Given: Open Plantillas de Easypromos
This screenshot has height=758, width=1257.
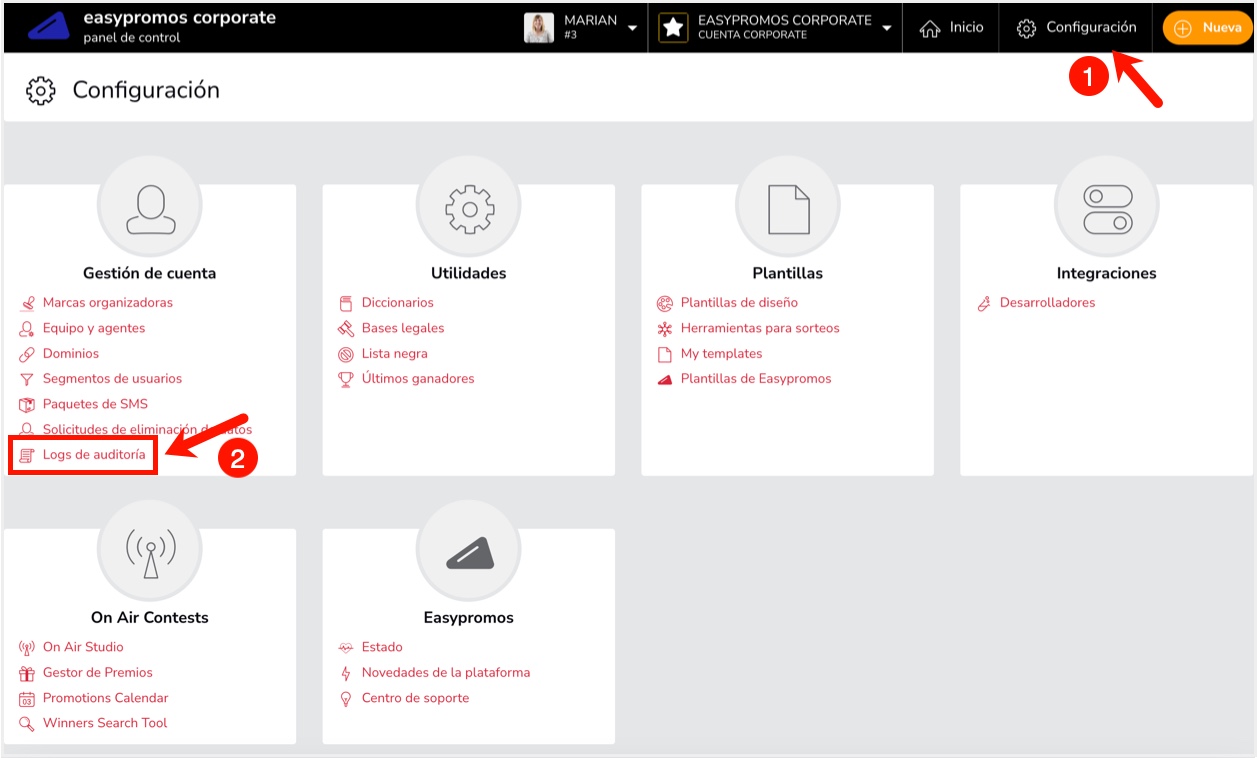Looking at the screenshot, I should tap(756, 379).
